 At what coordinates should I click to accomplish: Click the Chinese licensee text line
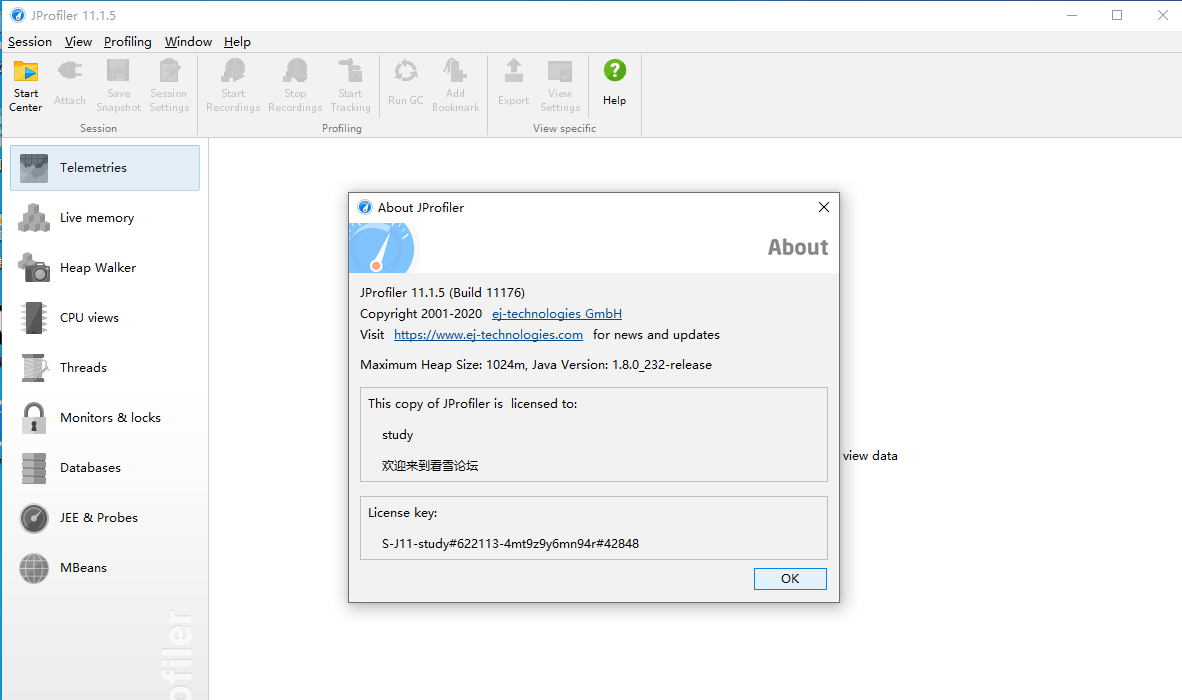pyautogui.click(x=430, y=466)
